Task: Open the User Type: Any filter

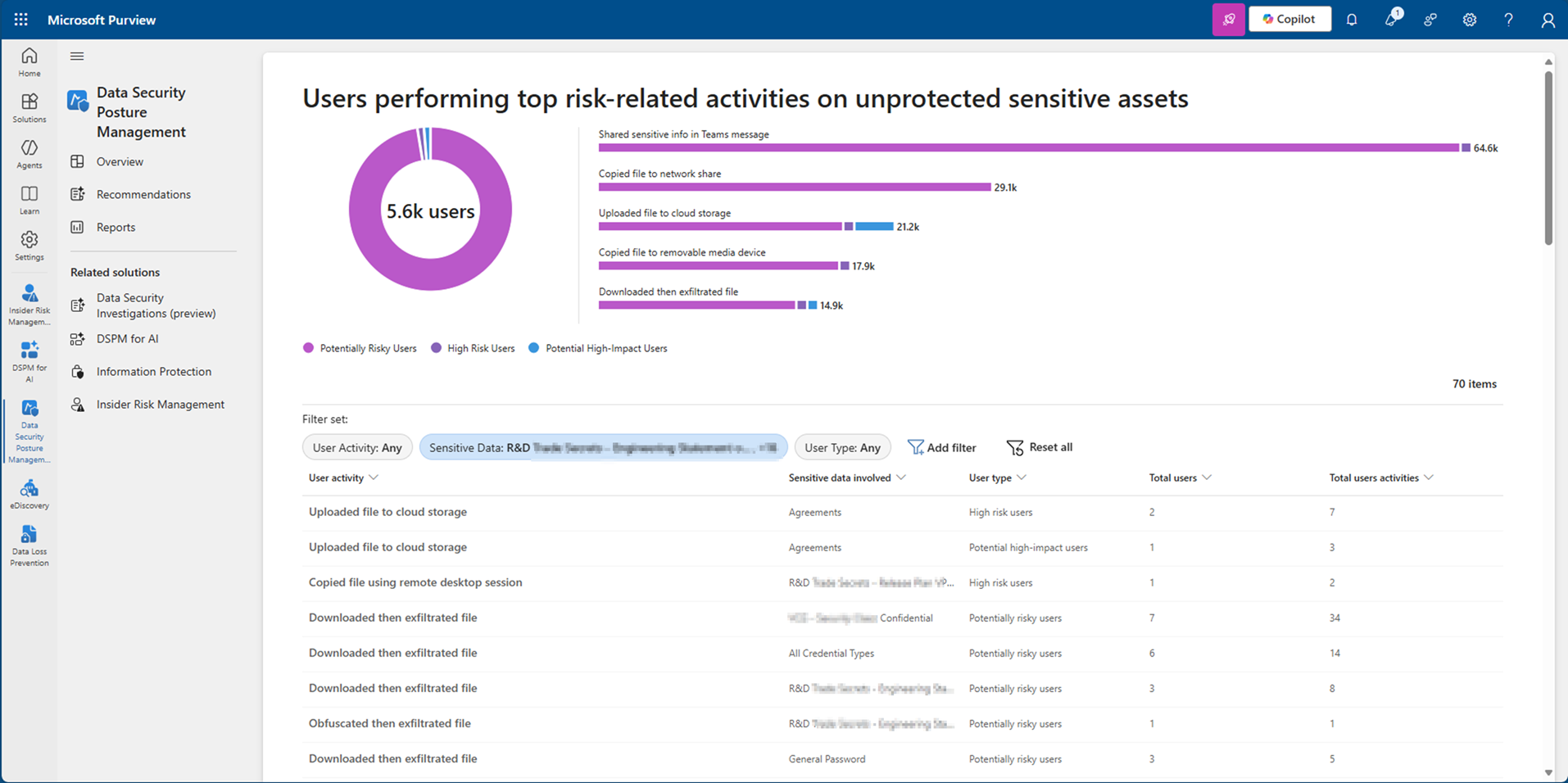Action: click(x=842, y=447)
